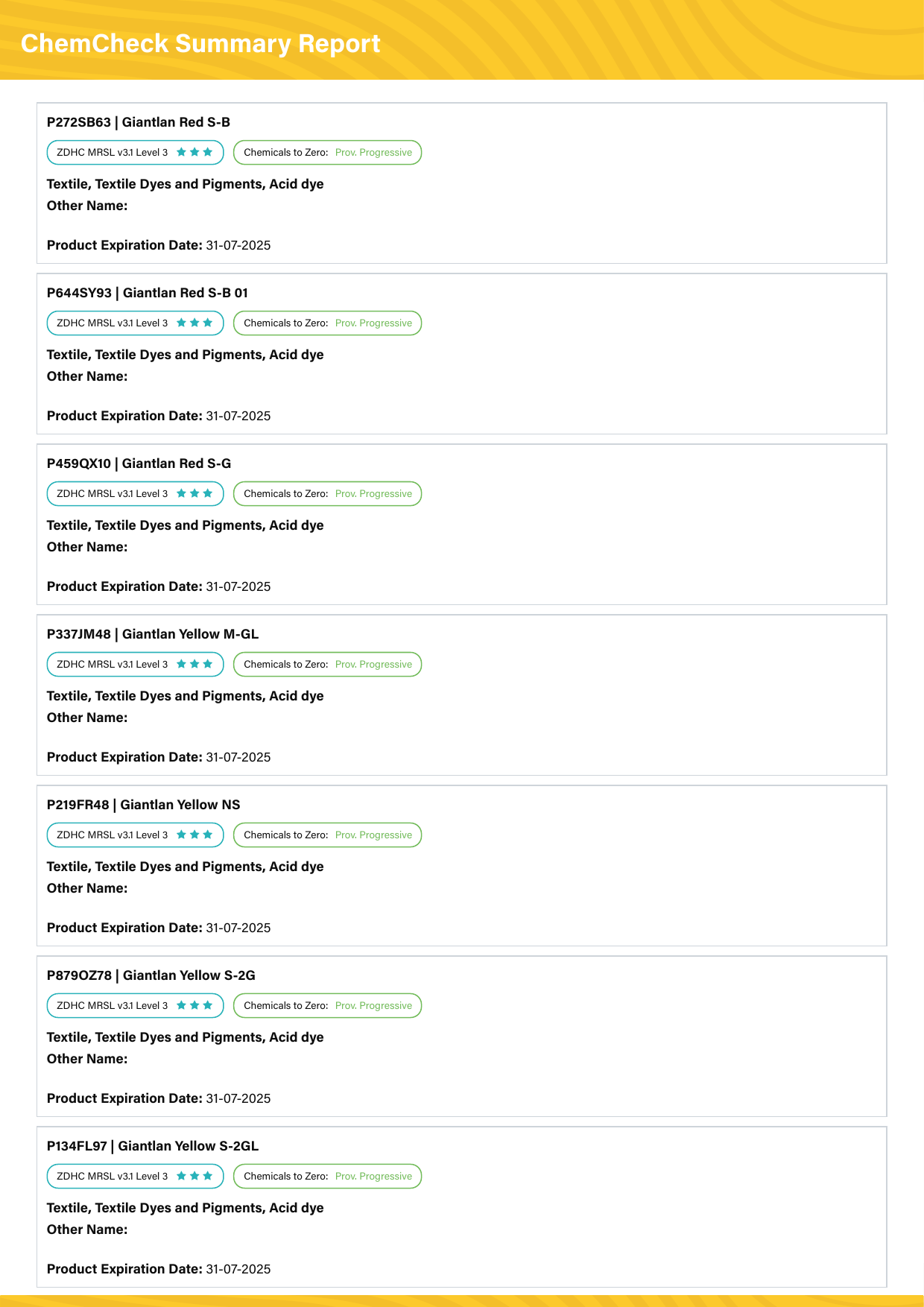Select the star rating icons for Giantlan Yellow M-GL
The width and height of the screenshot is (924, 1307).
(194, 664)
